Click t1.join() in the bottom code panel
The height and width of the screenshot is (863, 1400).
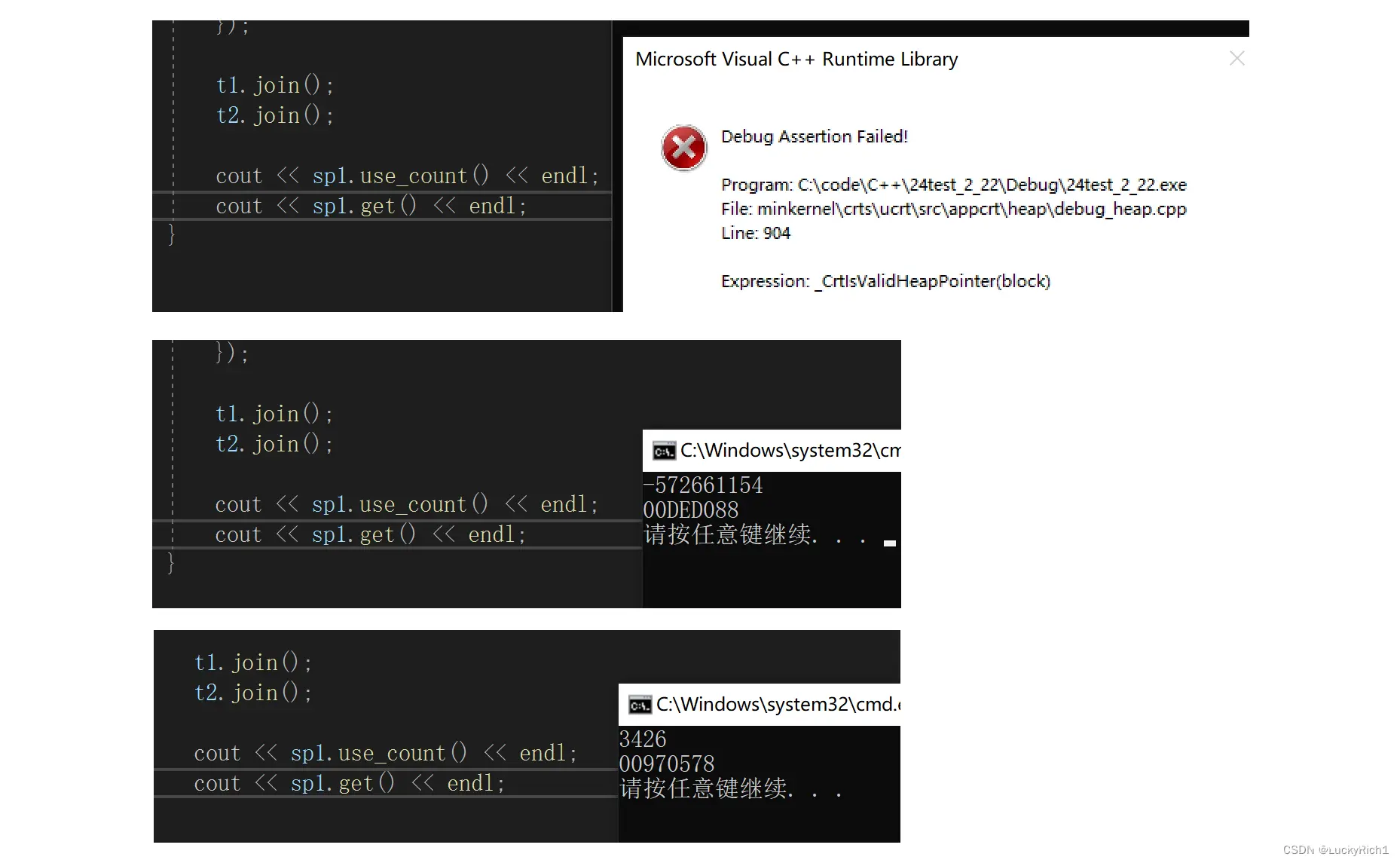point(252,663)
